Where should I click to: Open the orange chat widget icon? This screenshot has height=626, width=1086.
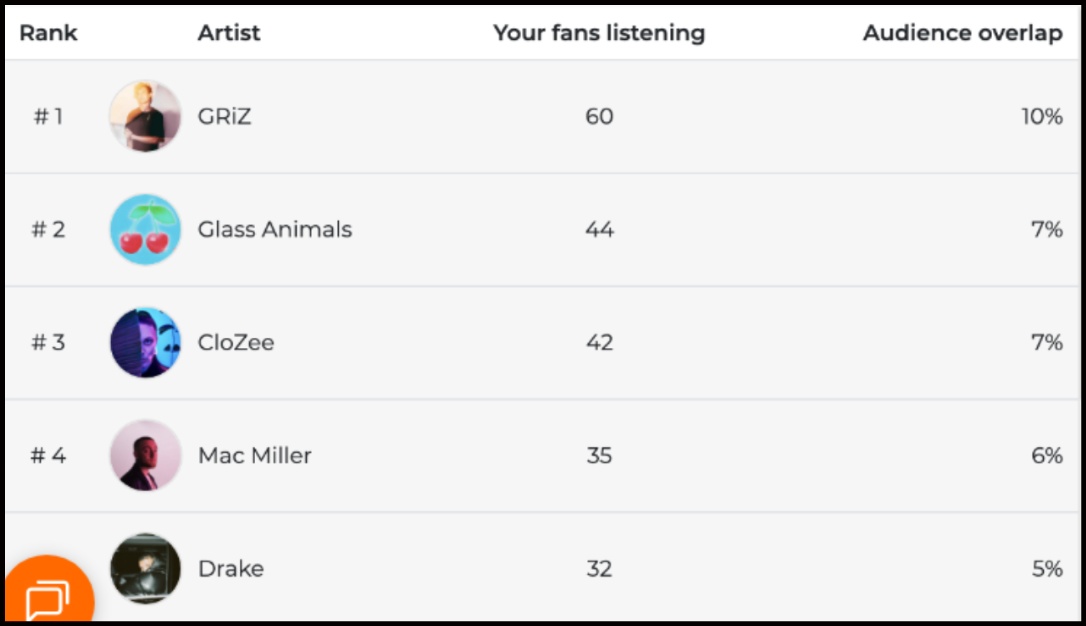46,598
